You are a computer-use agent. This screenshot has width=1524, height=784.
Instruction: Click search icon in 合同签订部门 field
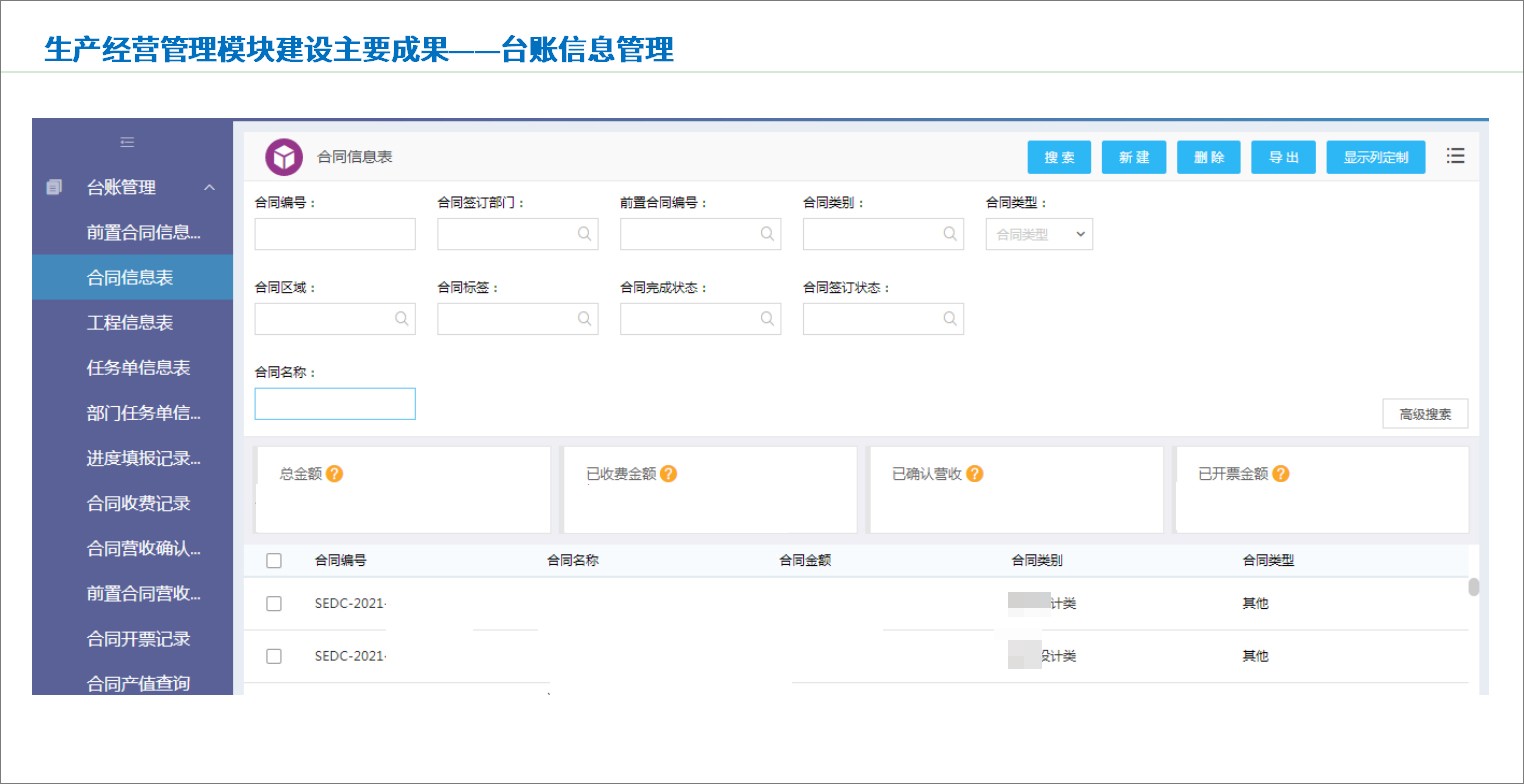coord(584,234)
